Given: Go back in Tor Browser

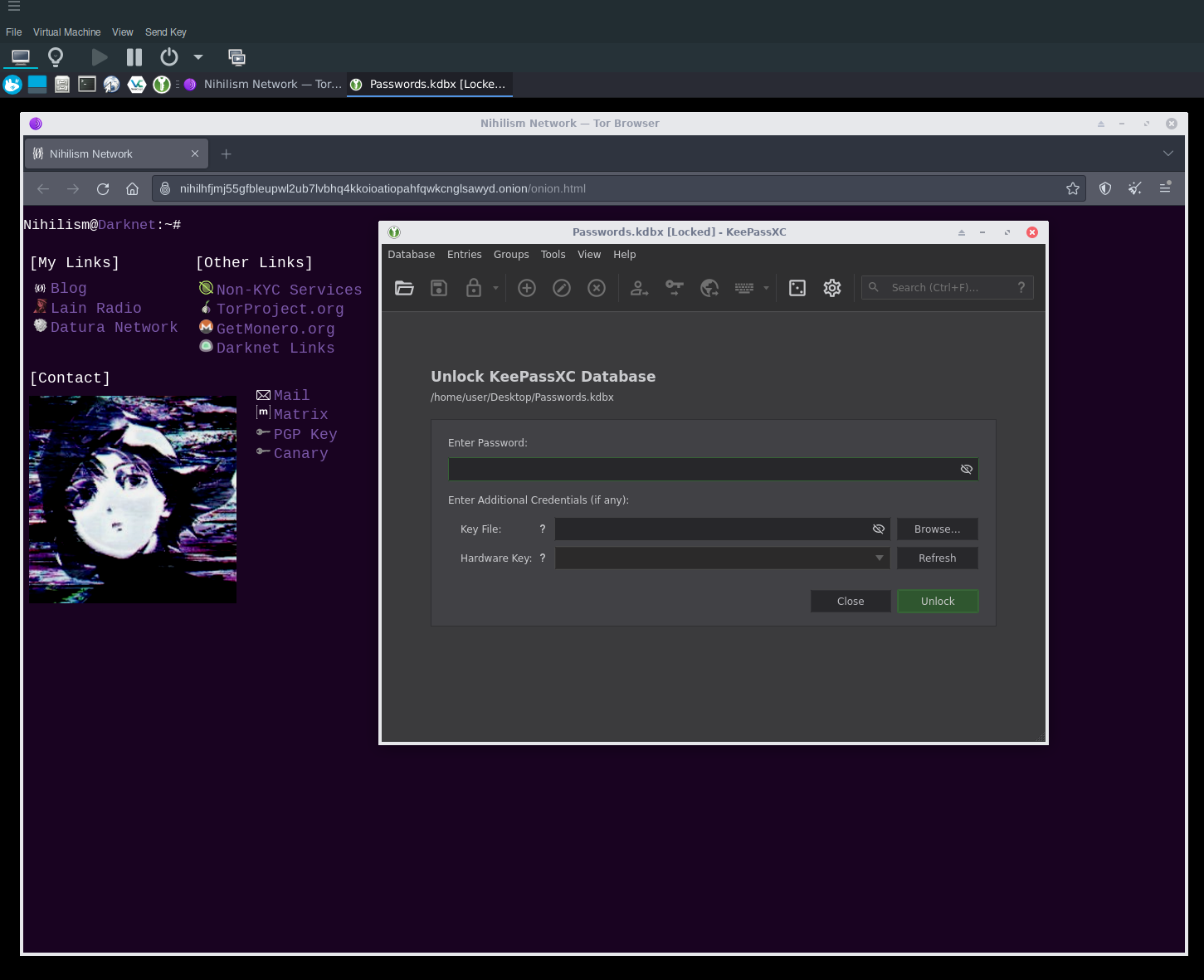Looking at the screenshot, I should point(43,188).
